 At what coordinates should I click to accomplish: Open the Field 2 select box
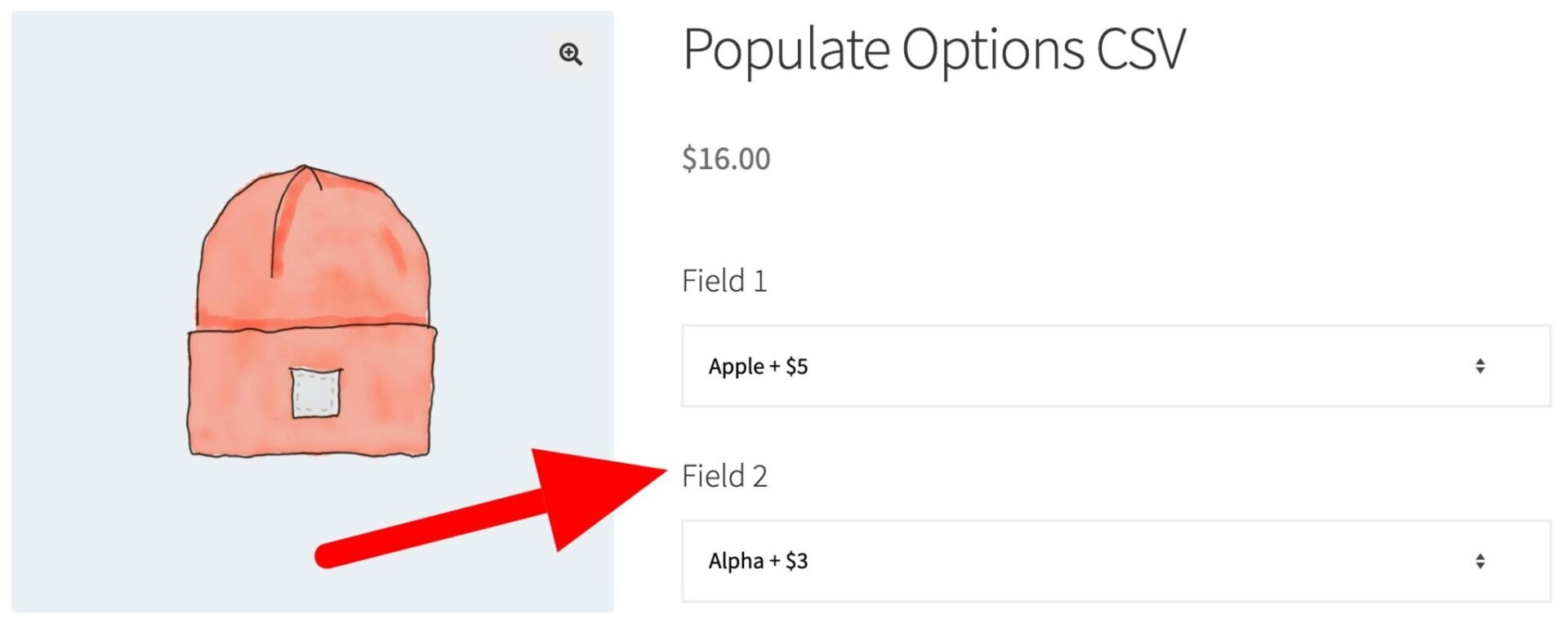1115,561
